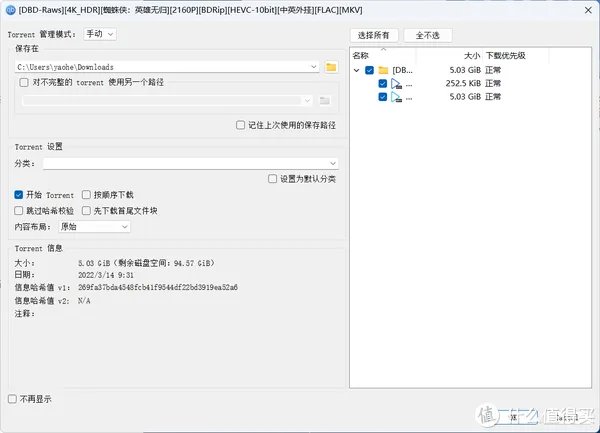Click the info hash v1 value text
The width and height of the screenshot is (600, 433).
[x=158, y=287]
